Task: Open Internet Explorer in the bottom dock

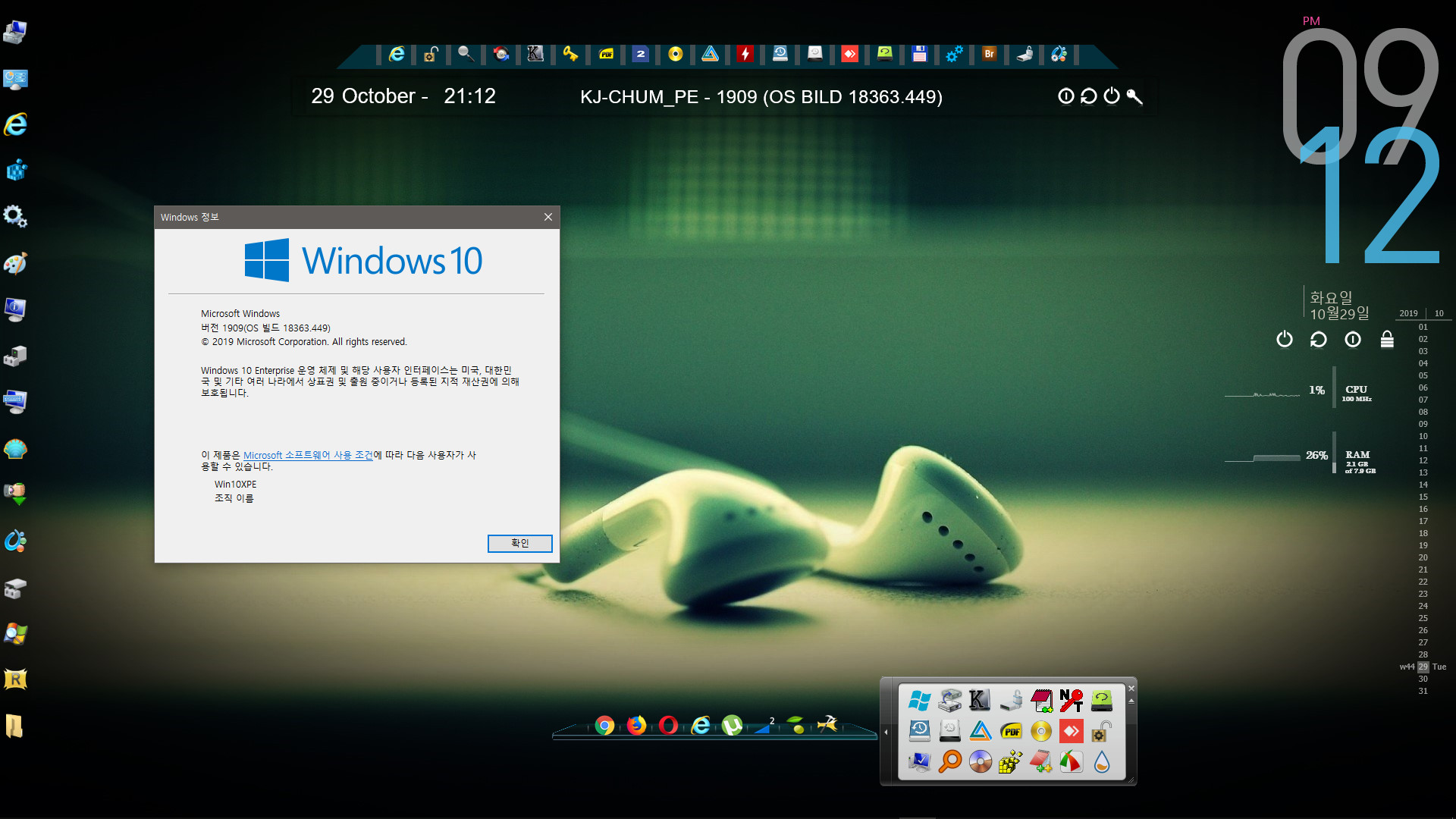Action: coord(701,726)
